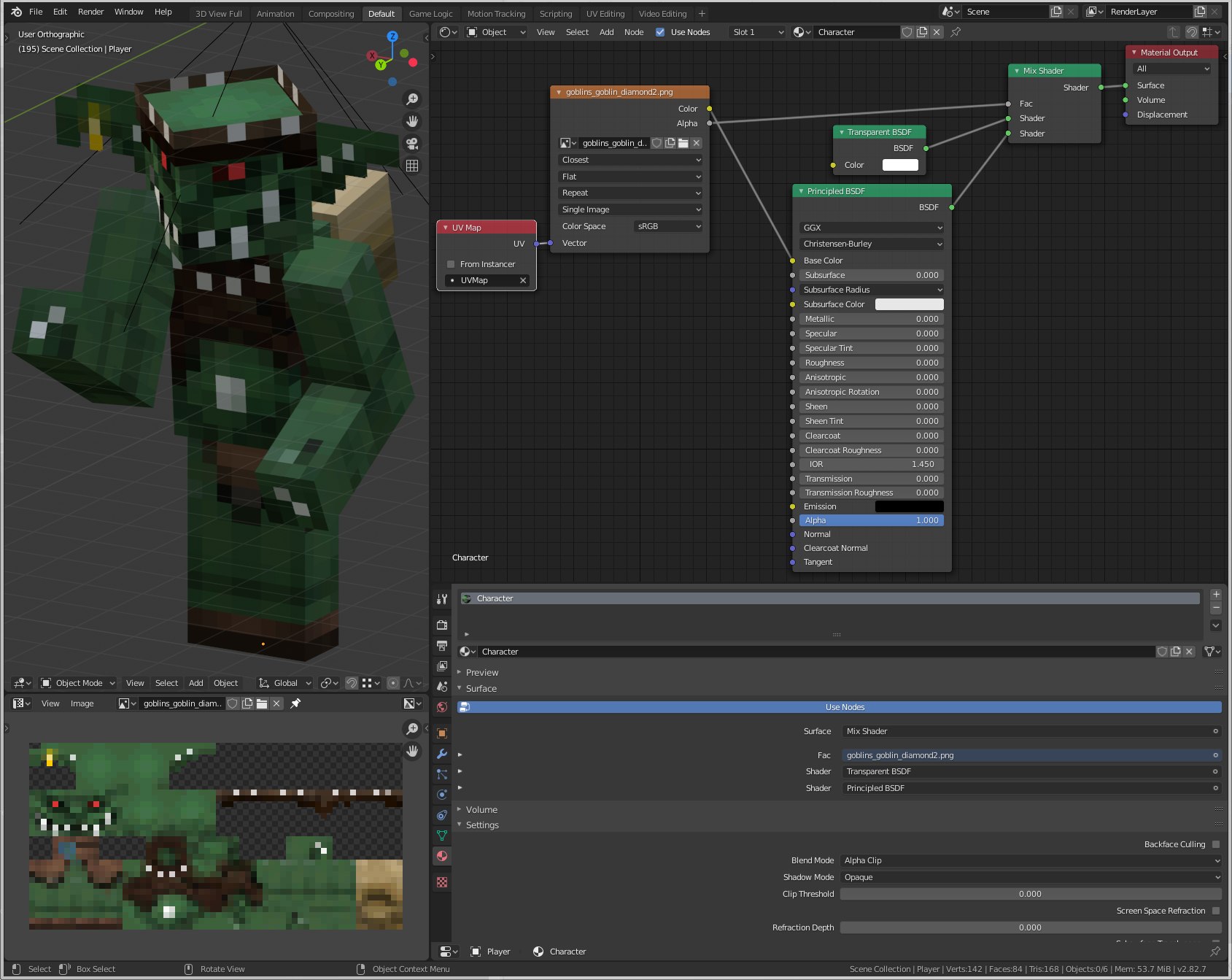
Task: Switch to orthographic grid view icon
Action: point(412,166)
